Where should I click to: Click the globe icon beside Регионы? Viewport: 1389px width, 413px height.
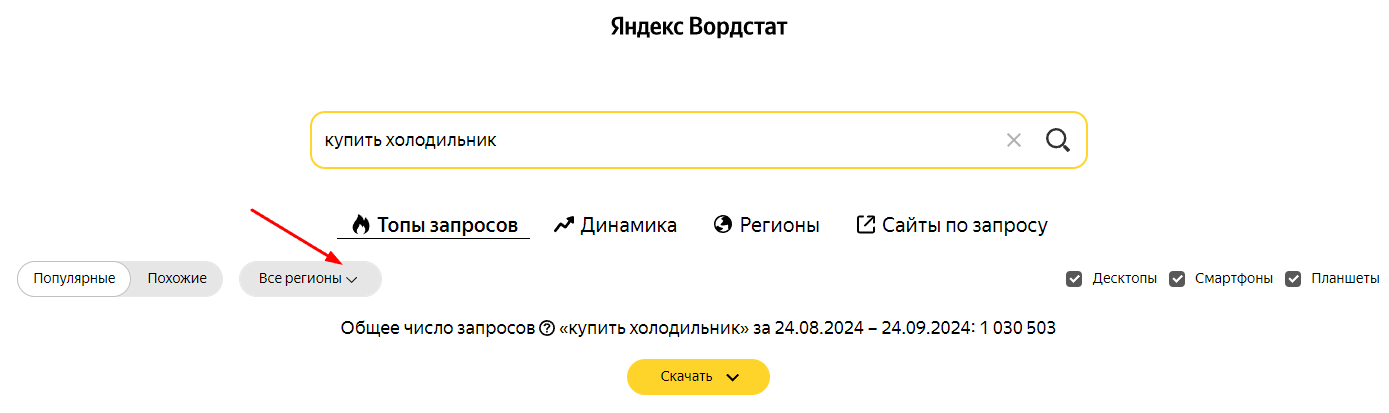(723, 225)
